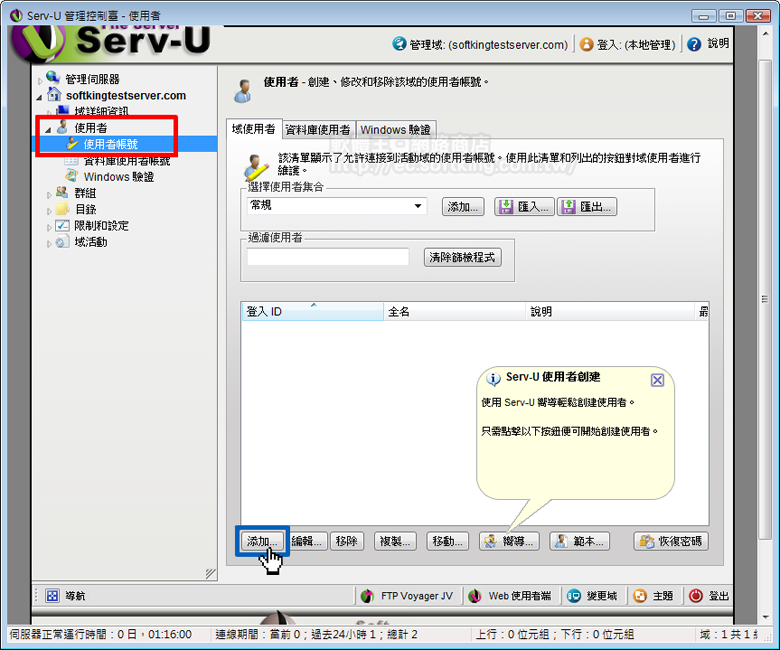Collapse the 使用者 tree node
Viewport: 780px width, 650px height.
(x=49, y=129)
